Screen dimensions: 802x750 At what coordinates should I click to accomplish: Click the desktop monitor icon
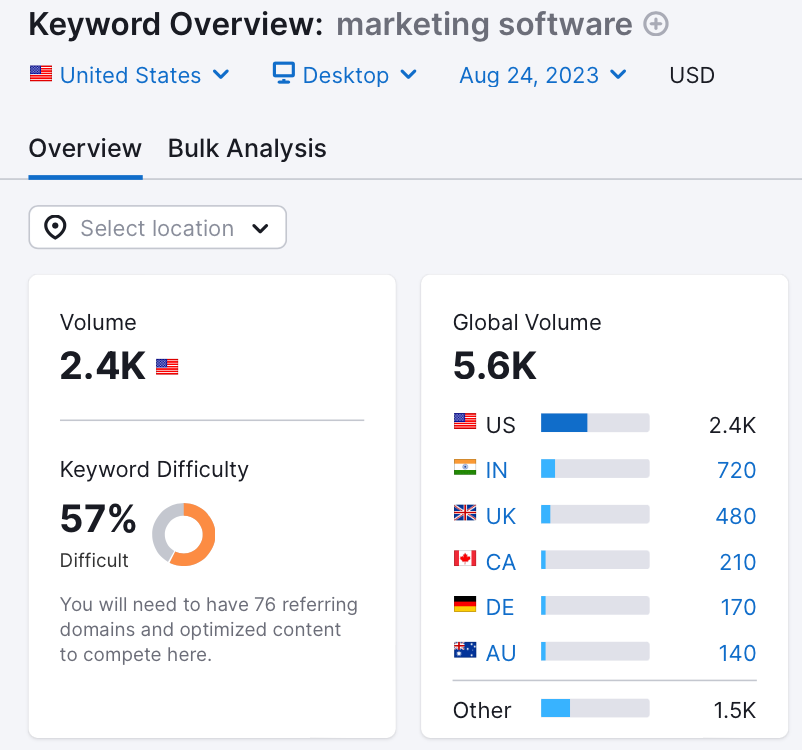coord(284,74)
